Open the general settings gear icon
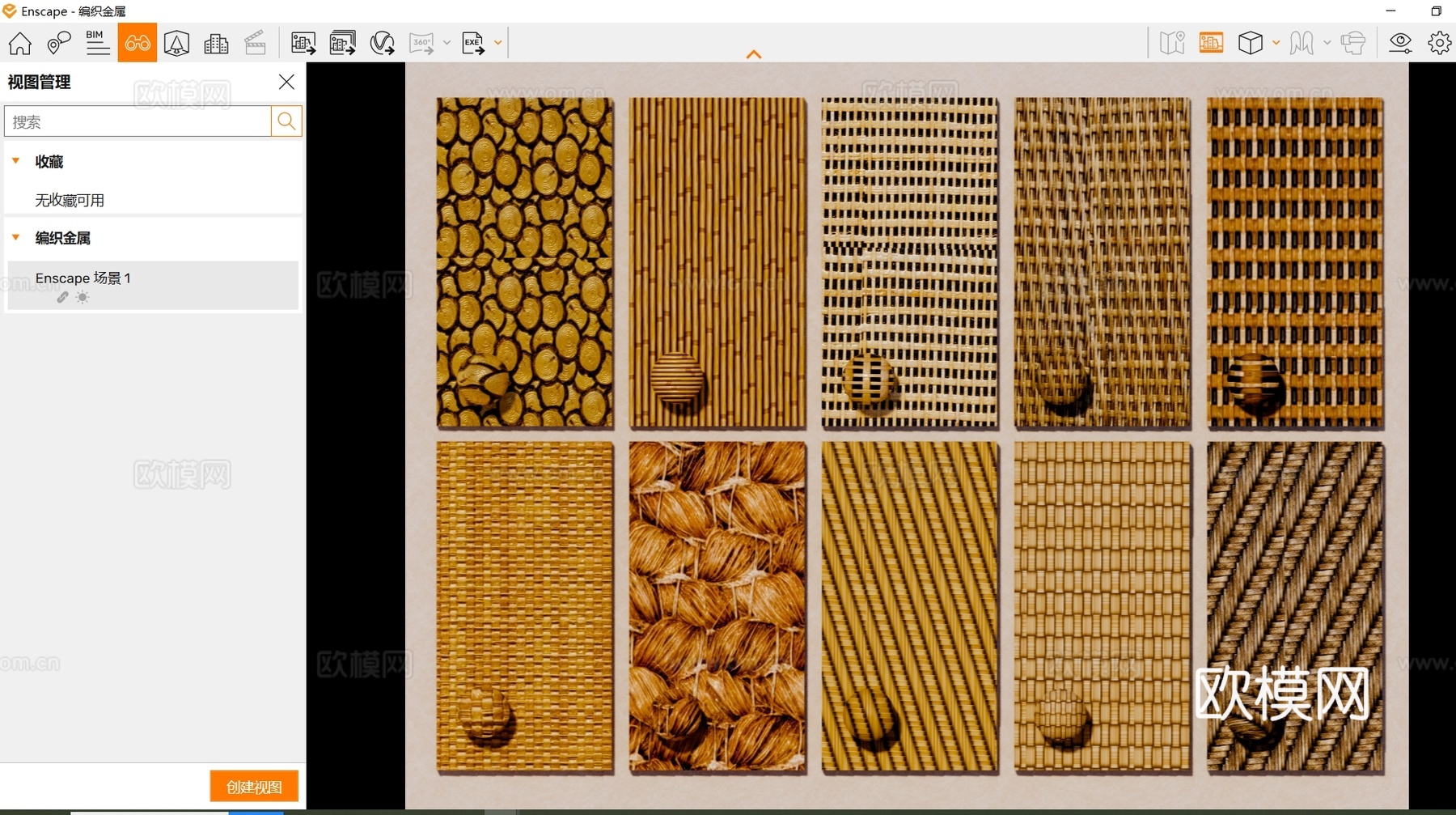 (1439, 43)
